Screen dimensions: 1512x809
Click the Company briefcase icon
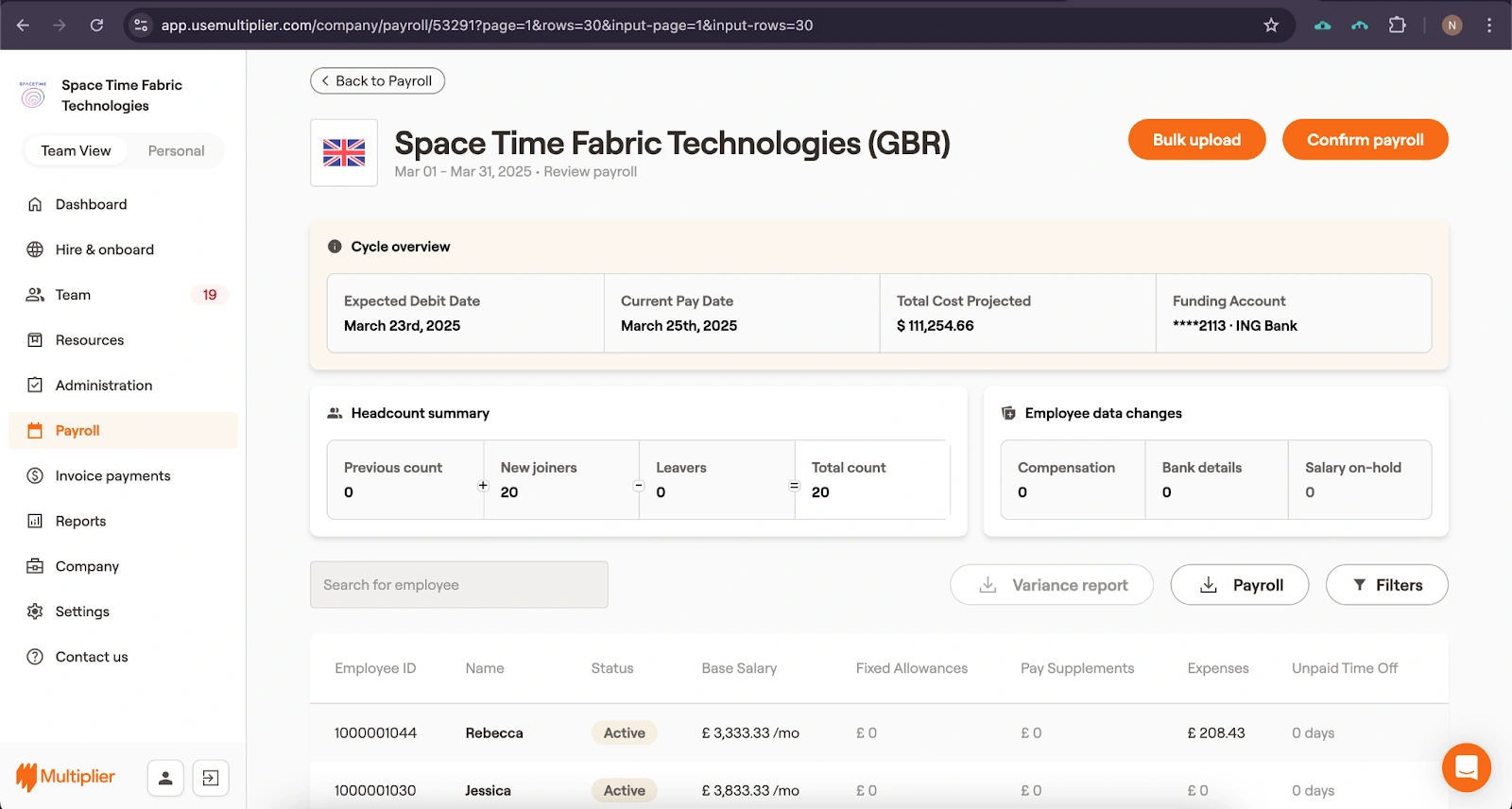(x=35, y=567)
